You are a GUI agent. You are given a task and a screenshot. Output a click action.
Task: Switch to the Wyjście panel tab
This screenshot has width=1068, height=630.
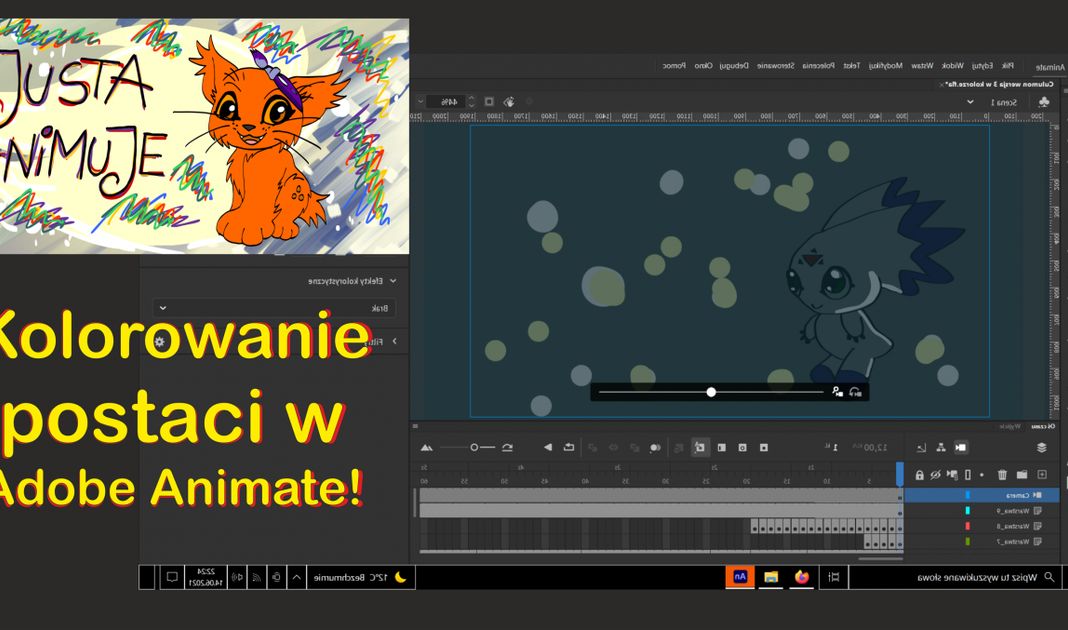tap(1009, 426)
